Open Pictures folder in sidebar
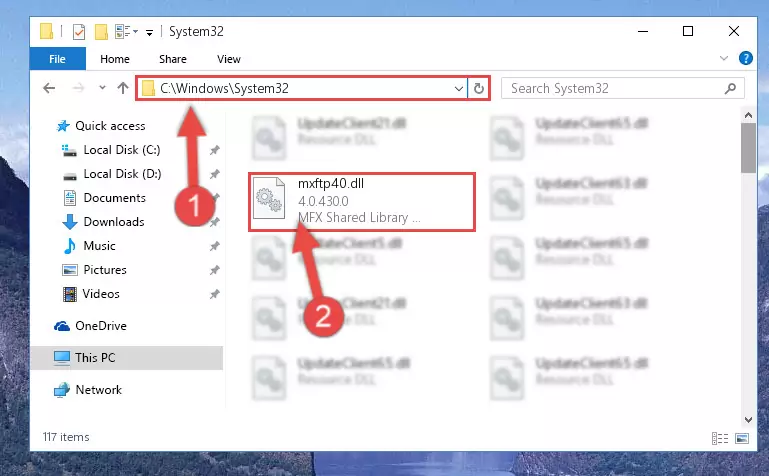 coord(105,270)
